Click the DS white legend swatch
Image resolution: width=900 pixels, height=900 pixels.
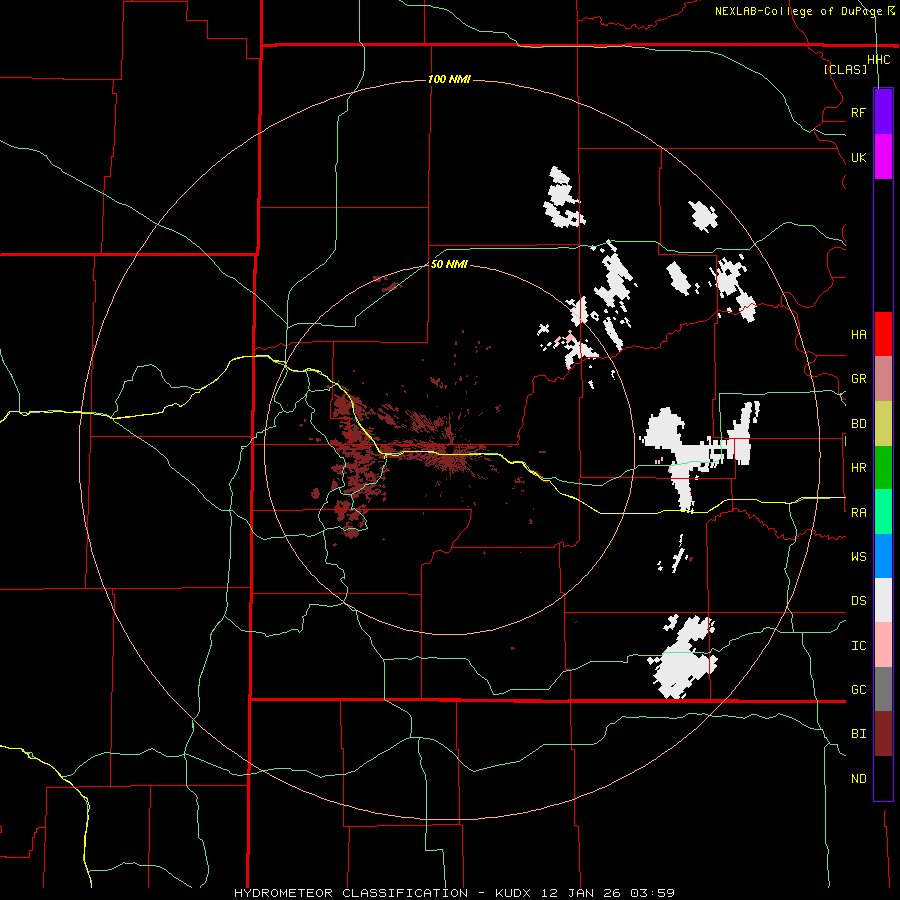click(x=883, y=600)
